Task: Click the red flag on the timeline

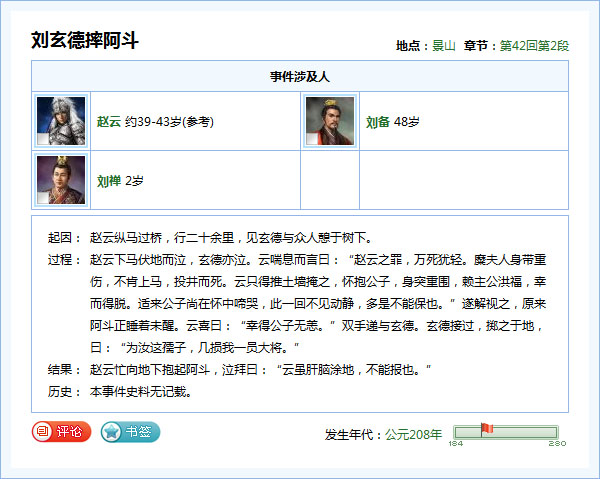Action: pyautogui.click(x=486, y=429)
